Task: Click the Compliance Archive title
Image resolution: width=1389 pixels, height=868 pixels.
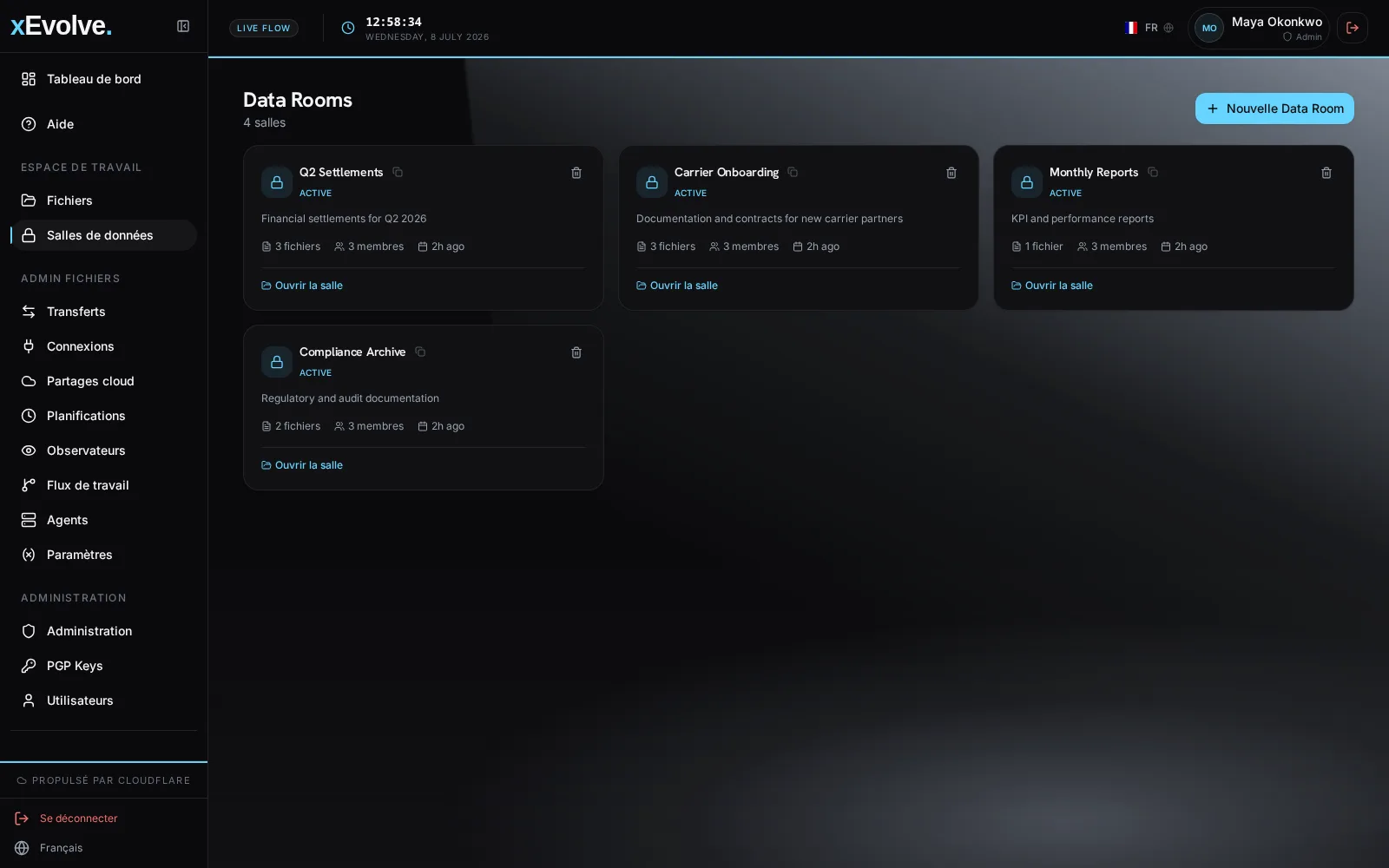Action: (x=352, y=352)
